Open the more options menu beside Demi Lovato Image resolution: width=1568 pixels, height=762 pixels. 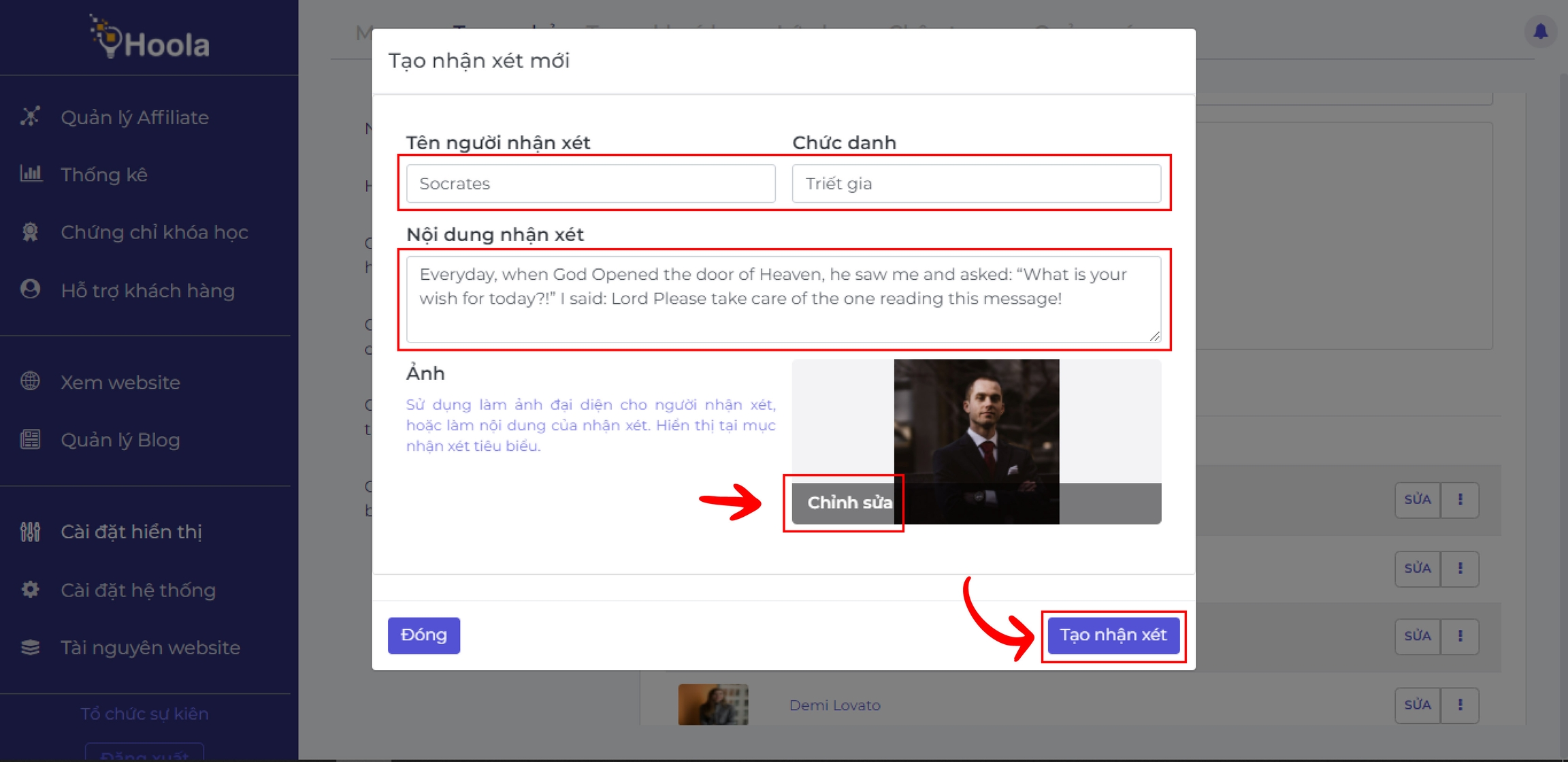click(1460, 705)
